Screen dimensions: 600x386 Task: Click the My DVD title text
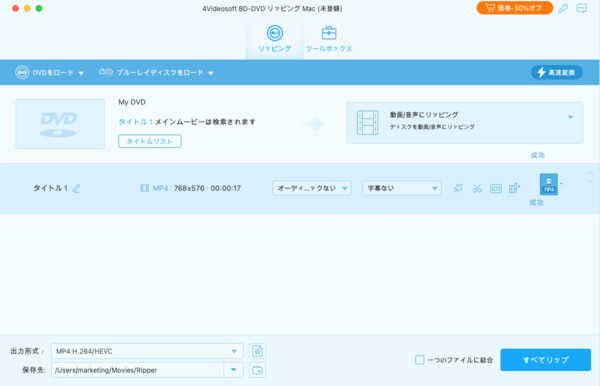point(132,102)
